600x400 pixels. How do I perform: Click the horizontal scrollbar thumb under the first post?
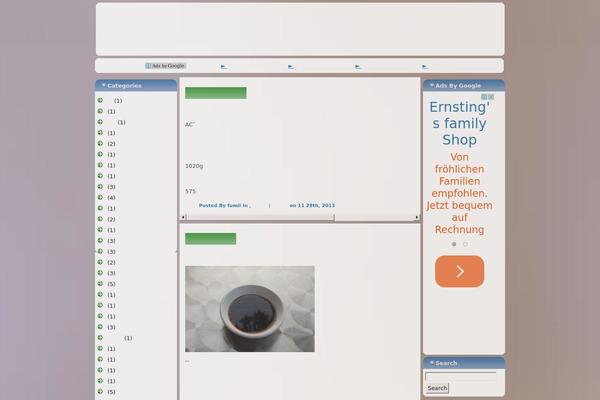pos(260,217)
